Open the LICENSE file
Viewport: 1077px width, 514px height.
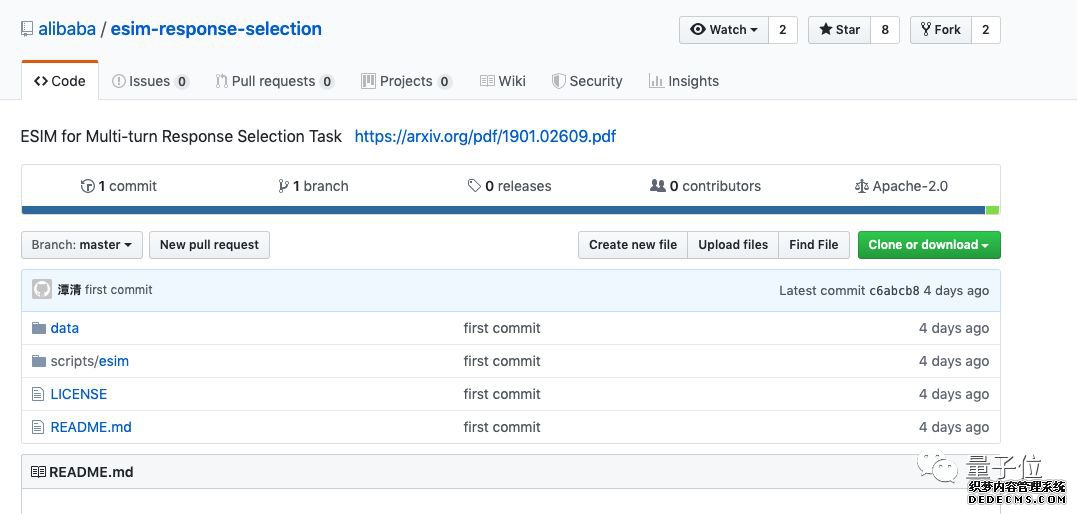point(79,394)
